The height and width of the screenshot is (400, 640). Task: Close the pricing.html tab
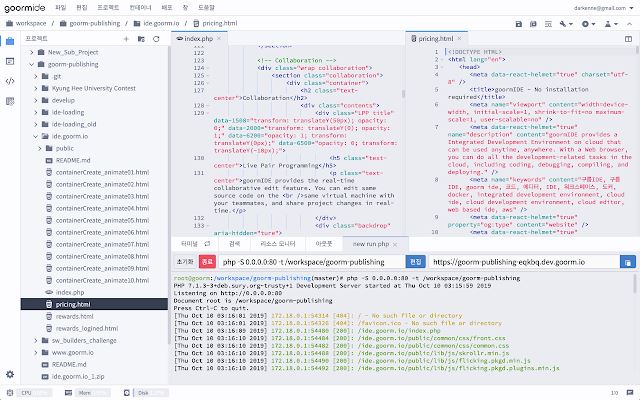[459, 38]
